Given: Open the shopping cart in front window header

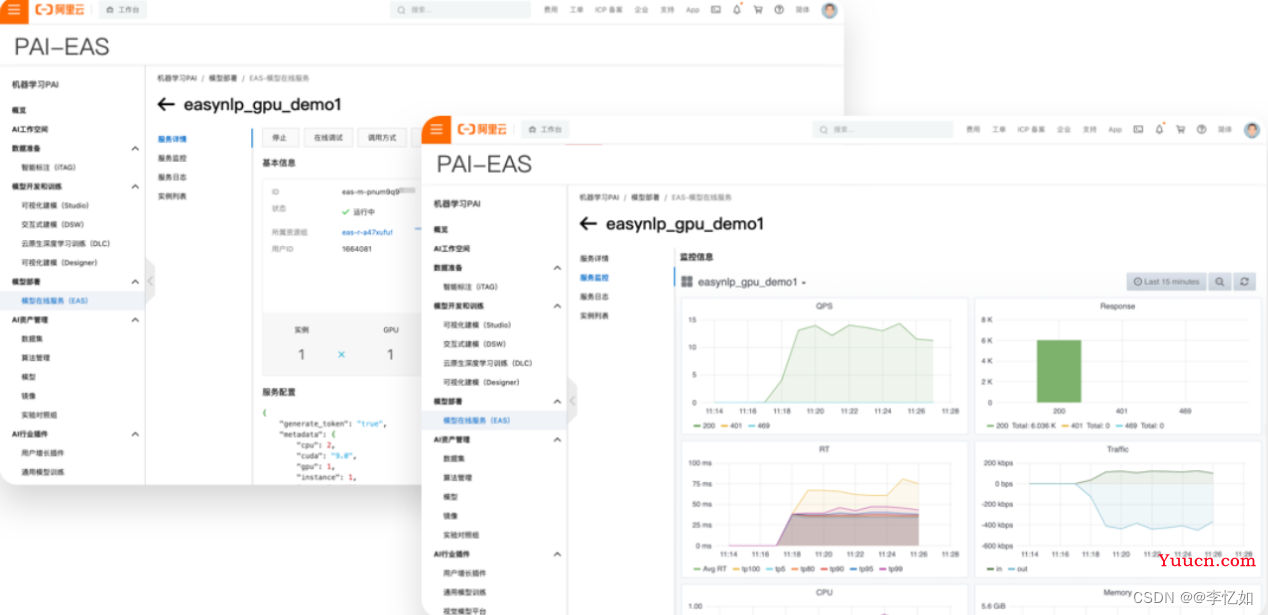Looking at the screenshot, I should (1180, 129).
